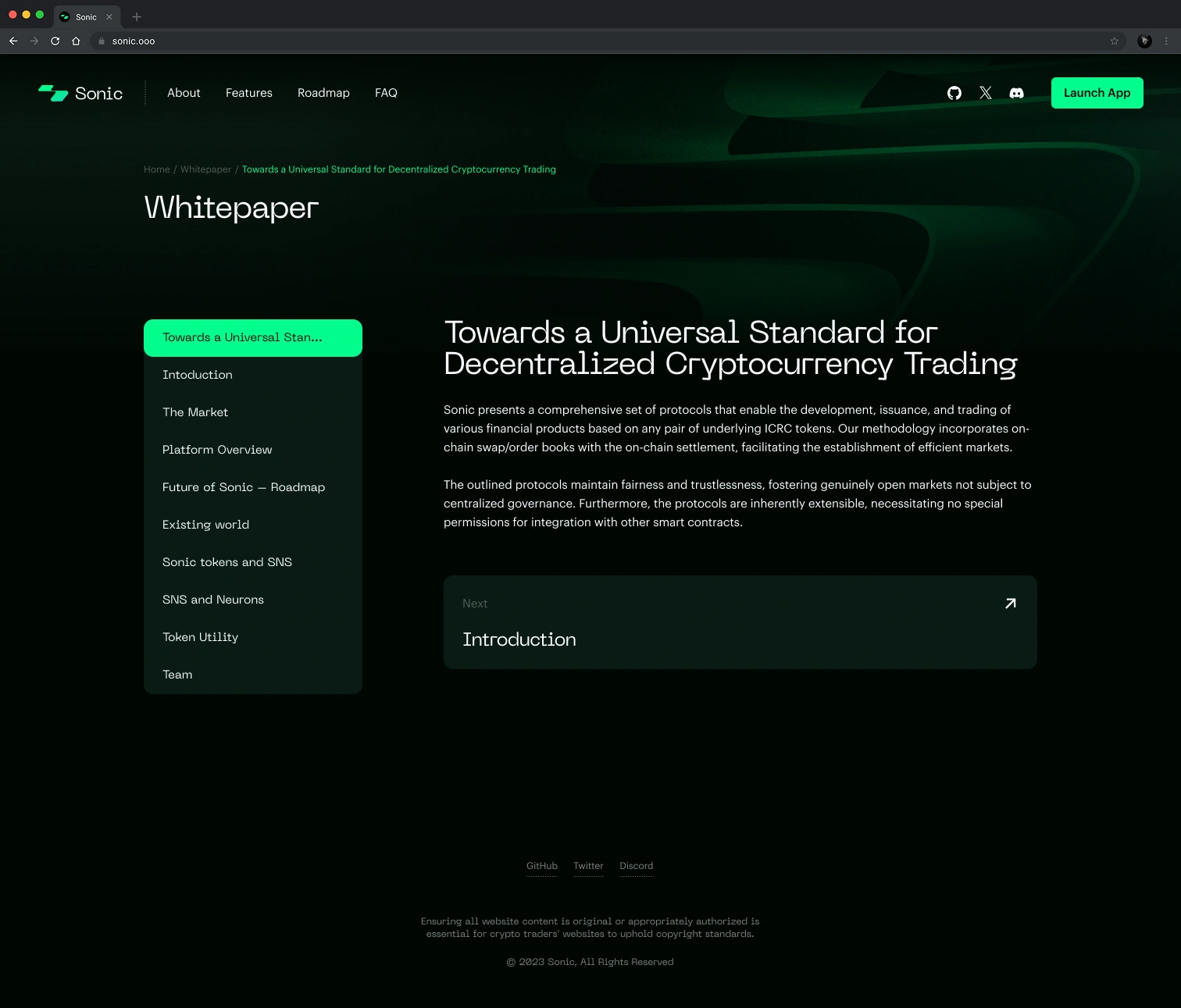Open SNS and Neurons section
The height and width of the screenshot is (1008, 1181).
253,600
